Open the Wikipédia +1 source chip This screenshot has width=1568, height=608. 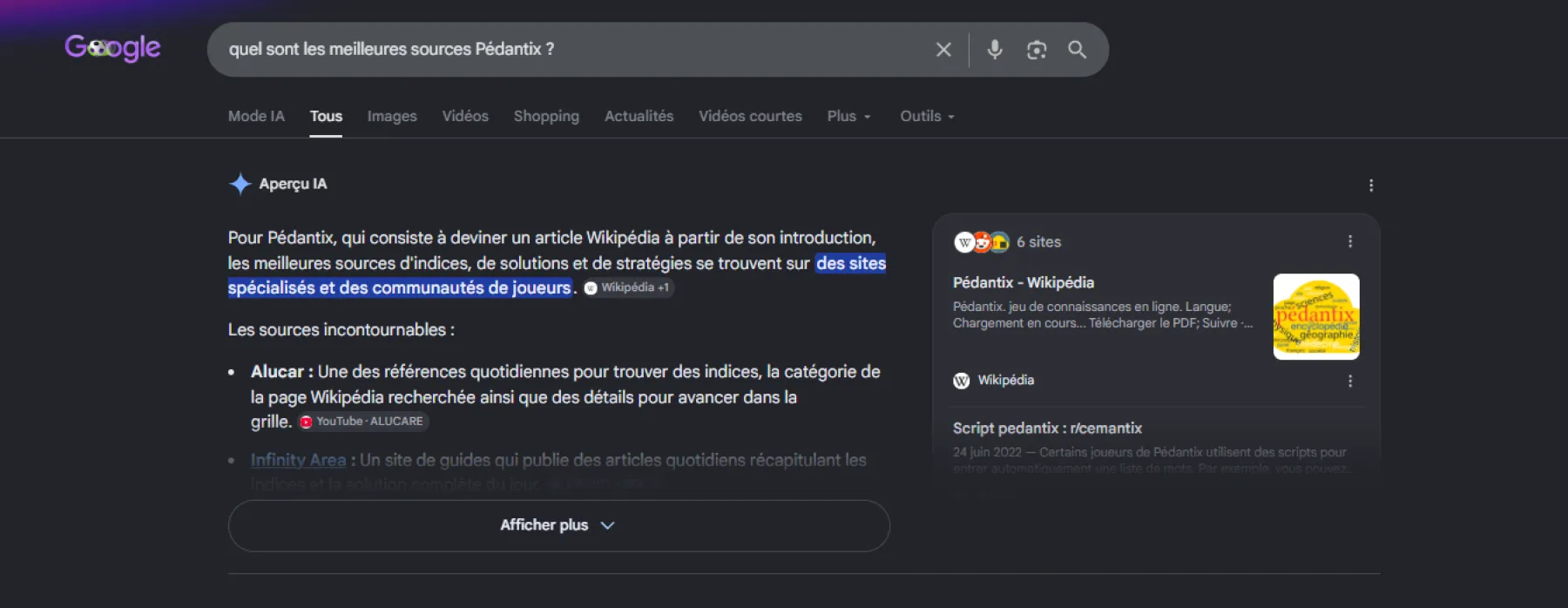(x=627, y=287)
